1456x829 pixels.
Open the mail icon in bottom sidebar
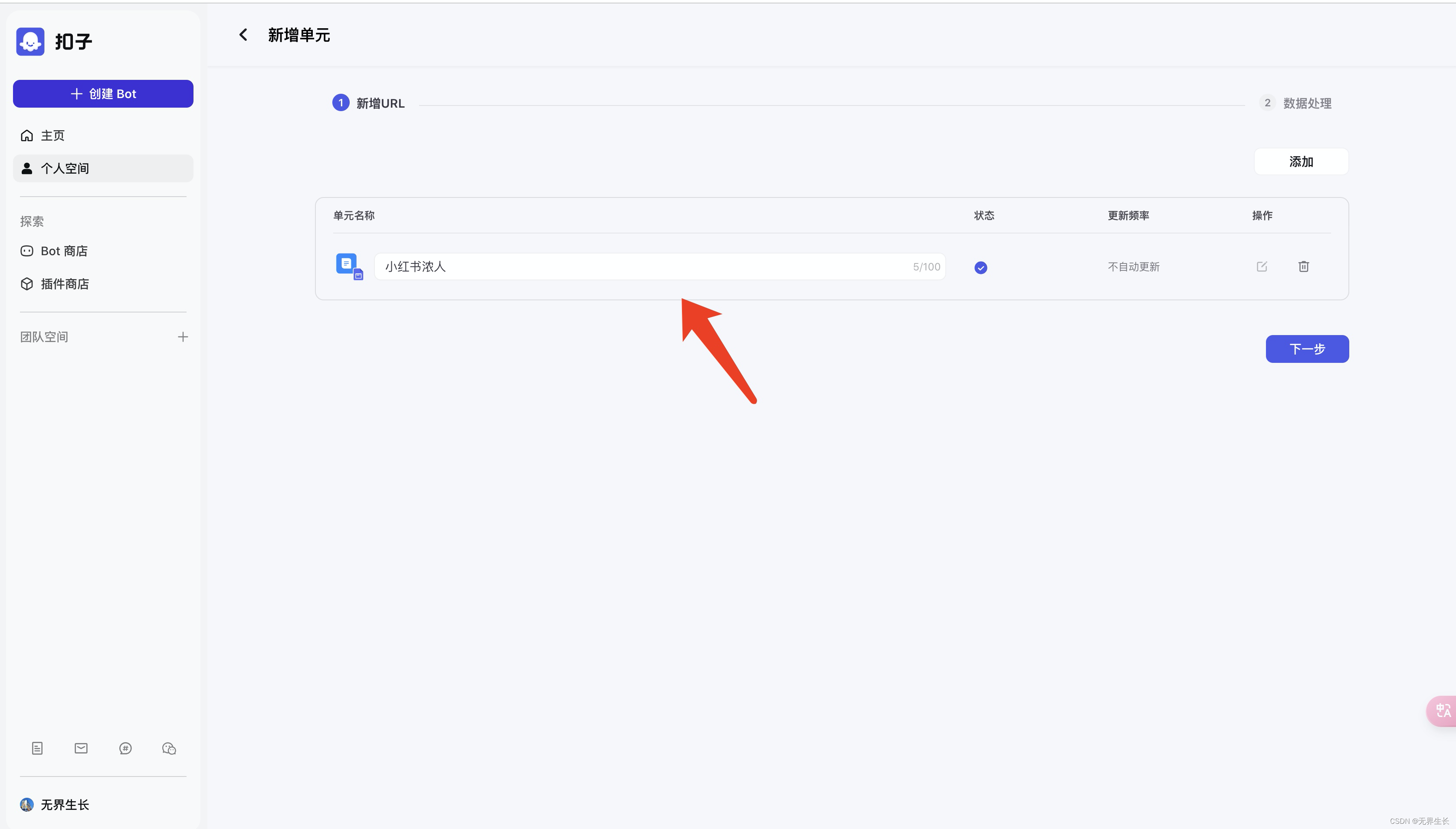coord(82,748)
